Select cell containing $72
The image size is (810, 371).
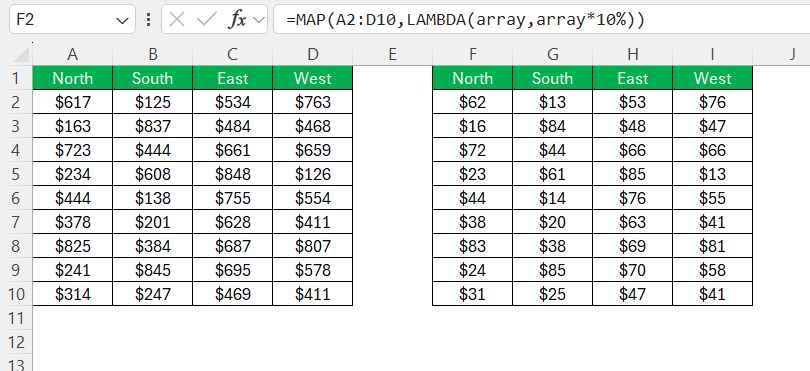point(472,150)
